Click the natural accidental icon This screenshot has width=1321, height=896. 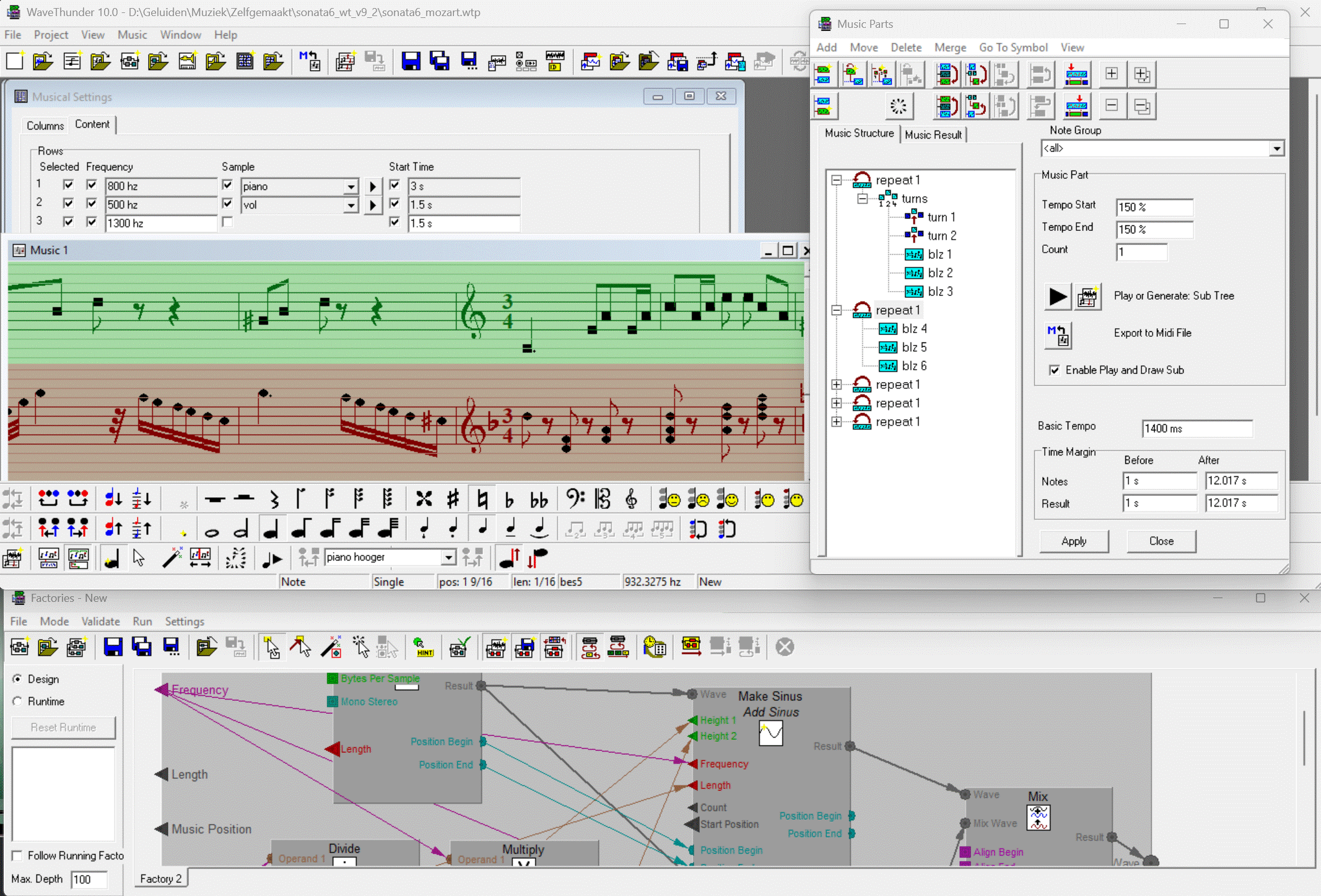point(482,499)
